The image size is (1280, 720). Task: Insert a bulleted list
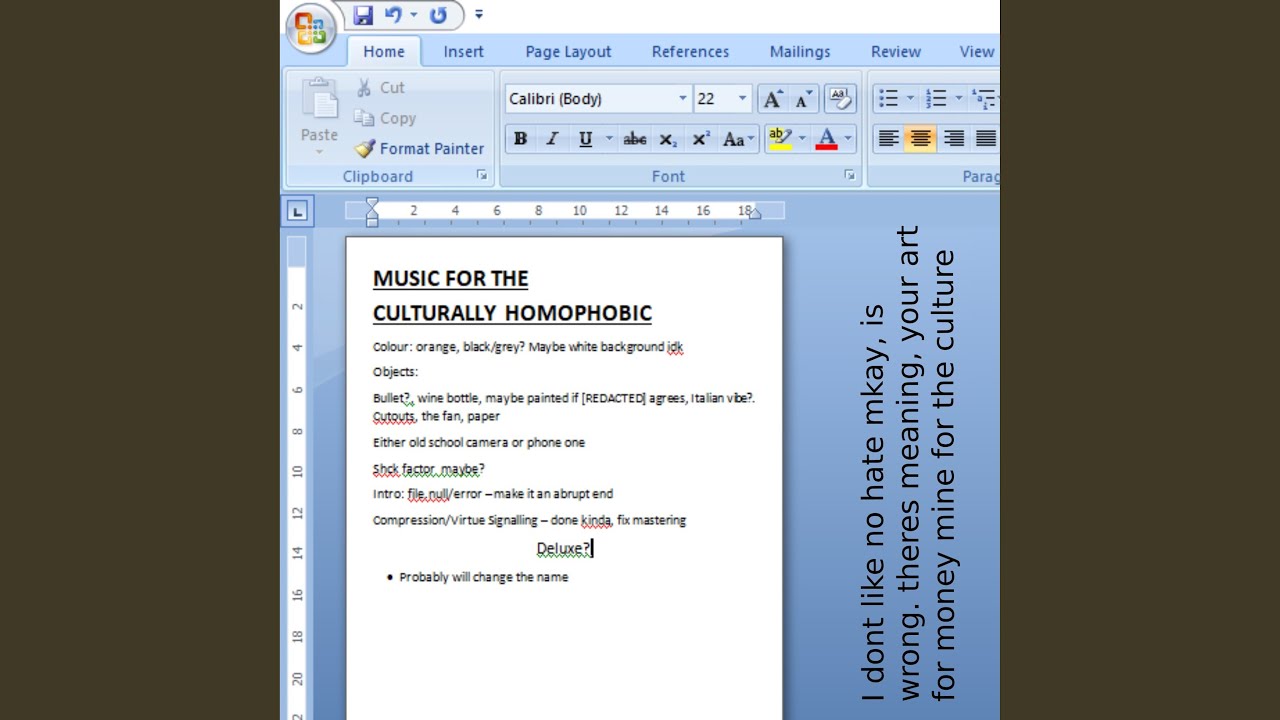click(888, 98)
